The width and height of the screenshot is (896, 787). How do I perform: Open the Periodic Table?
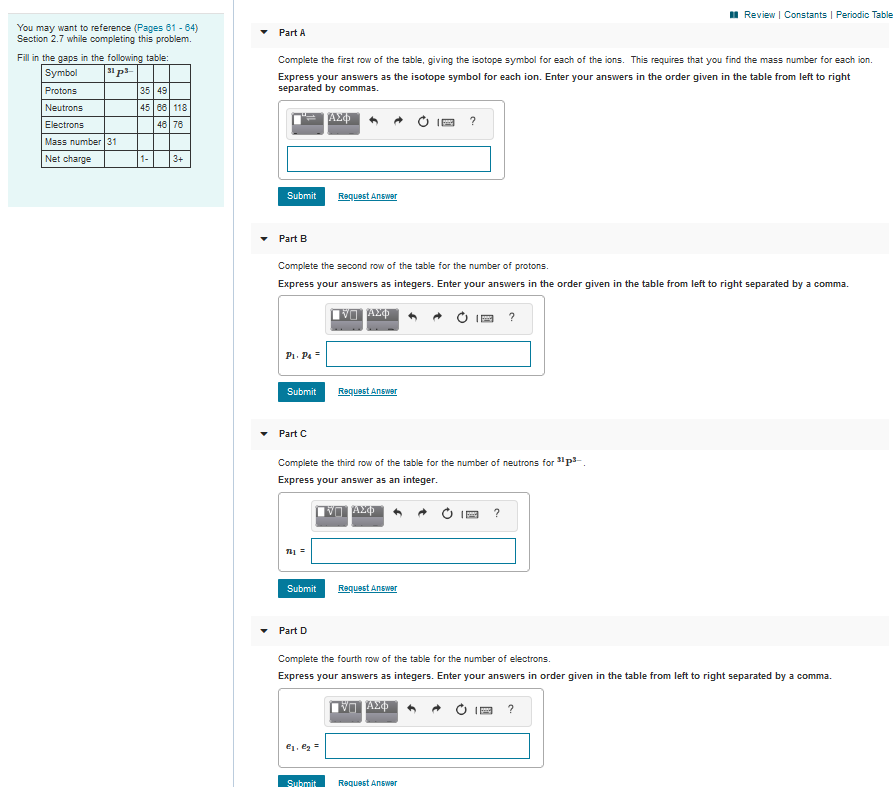(x=862, y=16)
